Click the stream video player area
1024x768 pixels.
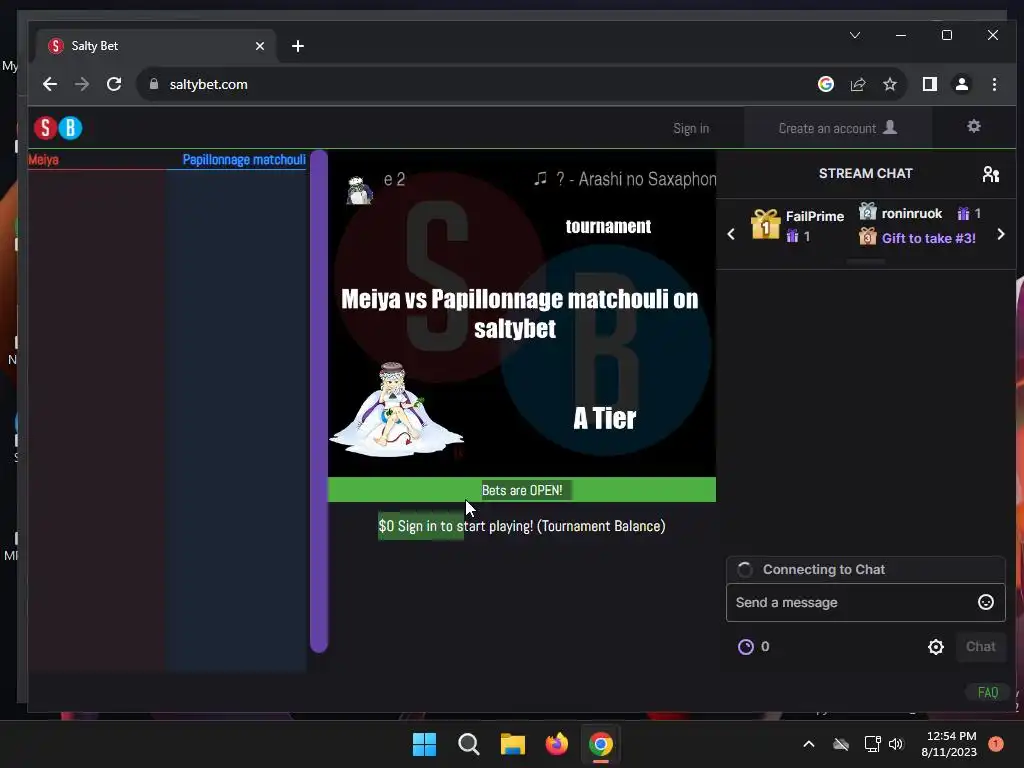(x=522, y=313)
